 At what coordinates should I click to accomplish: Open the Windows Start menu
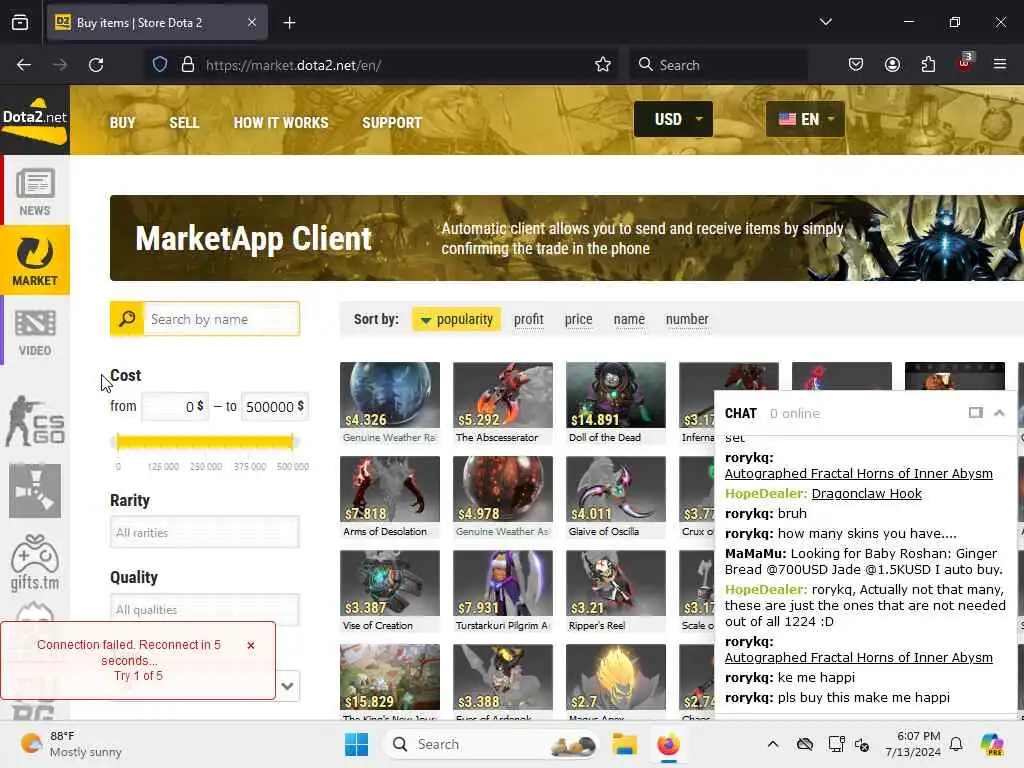357,744
